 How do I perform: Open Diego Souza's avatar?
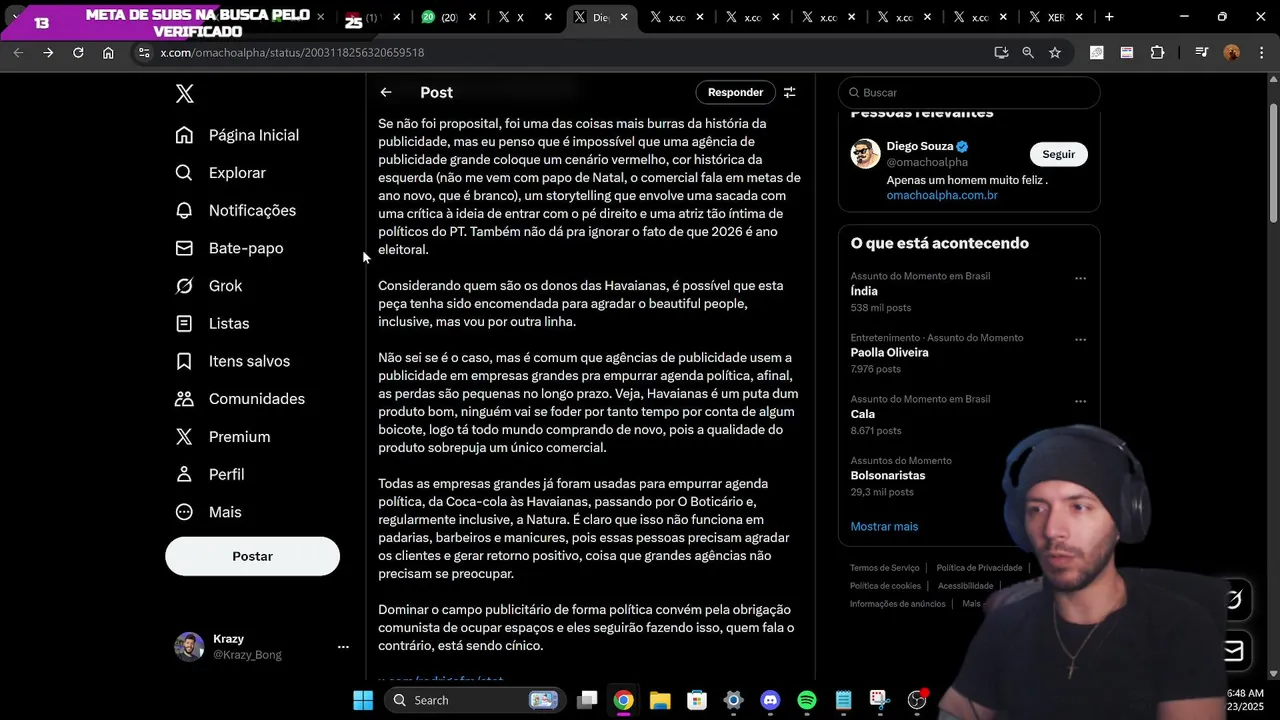click(865, 154)
